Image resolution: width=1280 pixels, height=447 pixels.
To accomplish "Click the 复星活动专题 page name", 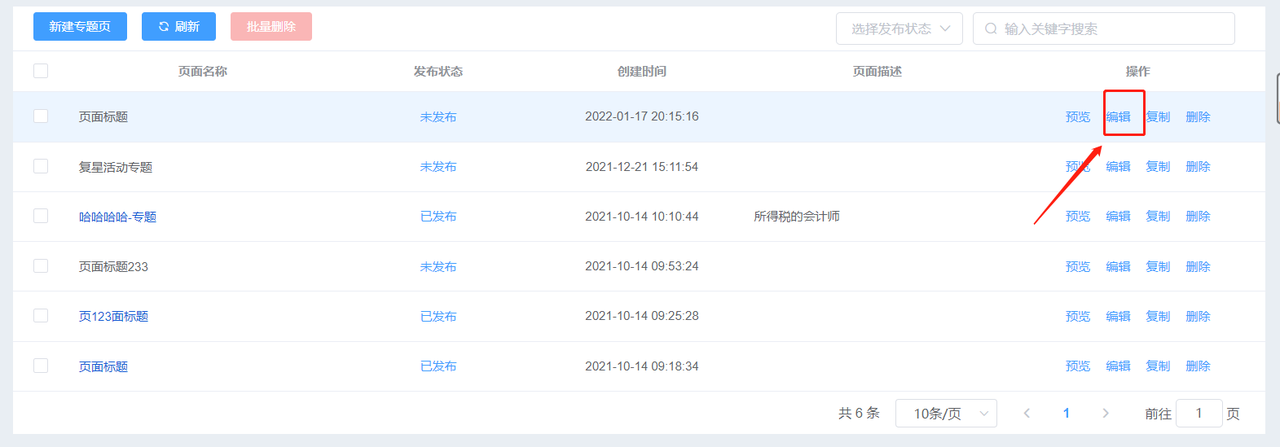I will coord(116,167).
